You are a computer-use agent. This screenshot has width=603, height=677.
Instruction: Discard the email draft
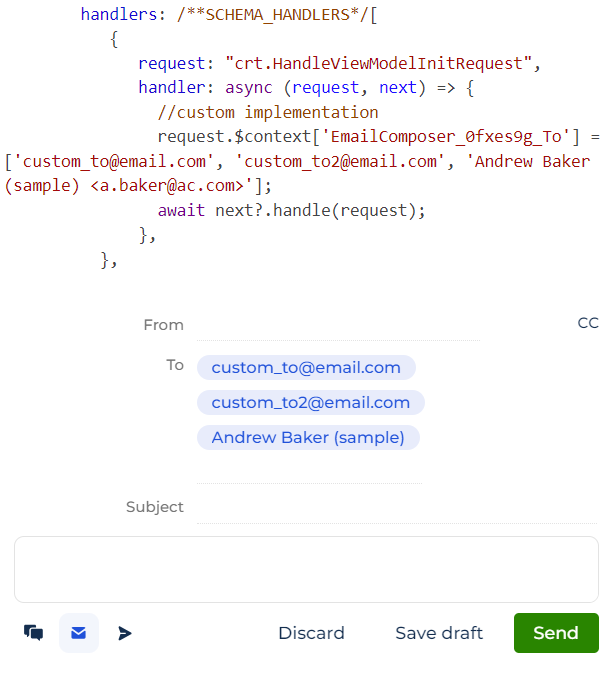[311, 633]
